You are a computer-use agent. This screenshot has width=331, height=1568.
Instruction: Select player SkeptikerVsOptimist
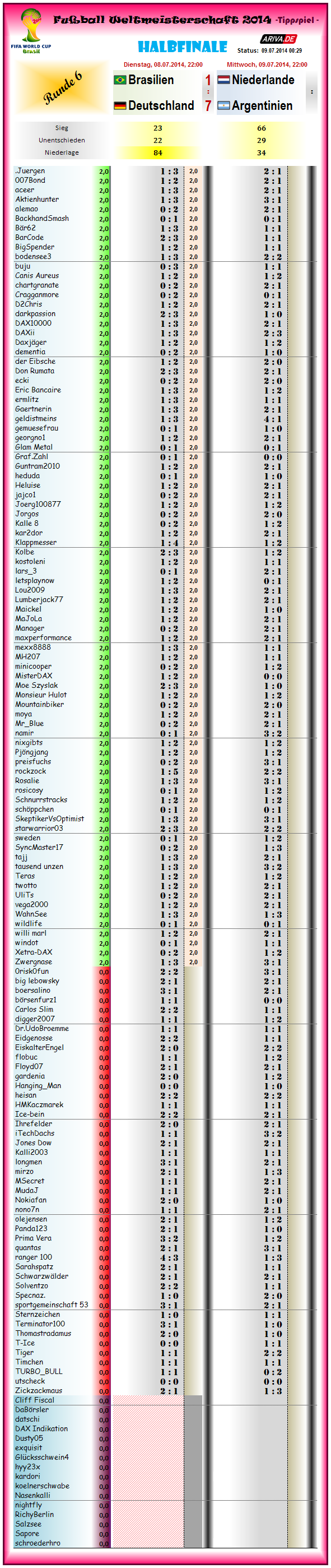tap(49, 818)
